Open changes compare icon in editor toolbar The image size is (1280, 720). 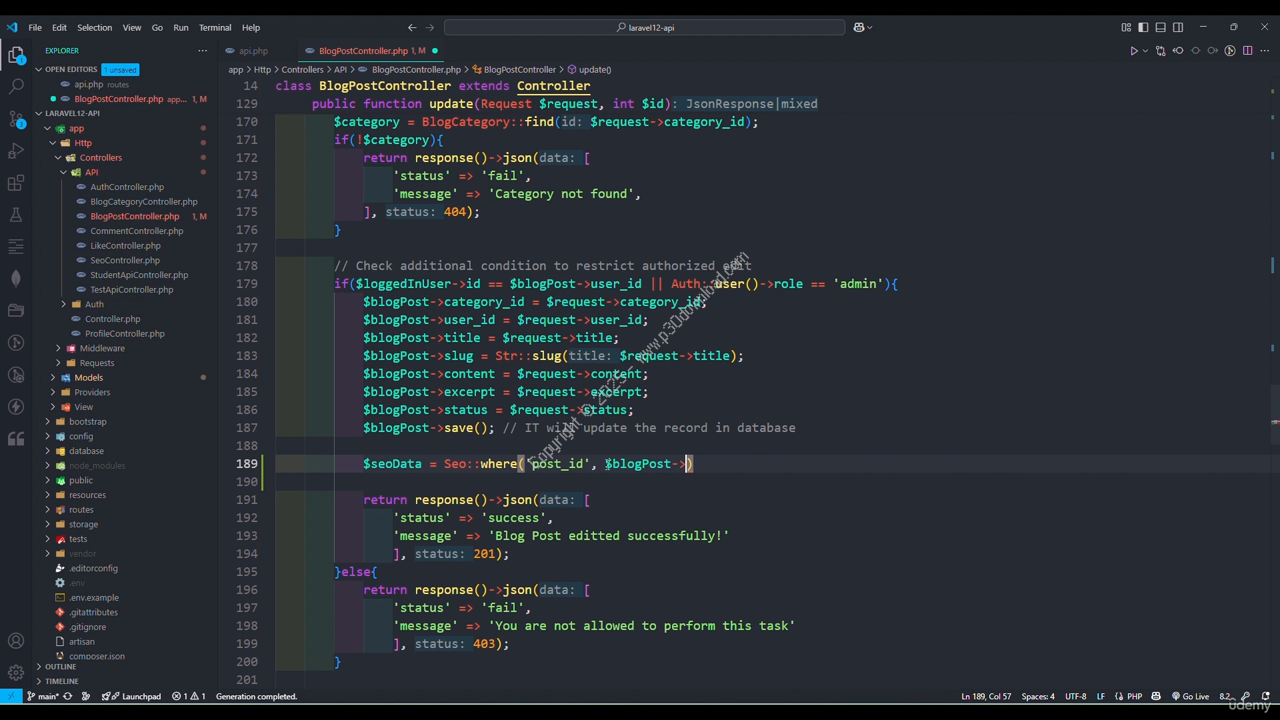[1160, 51]
